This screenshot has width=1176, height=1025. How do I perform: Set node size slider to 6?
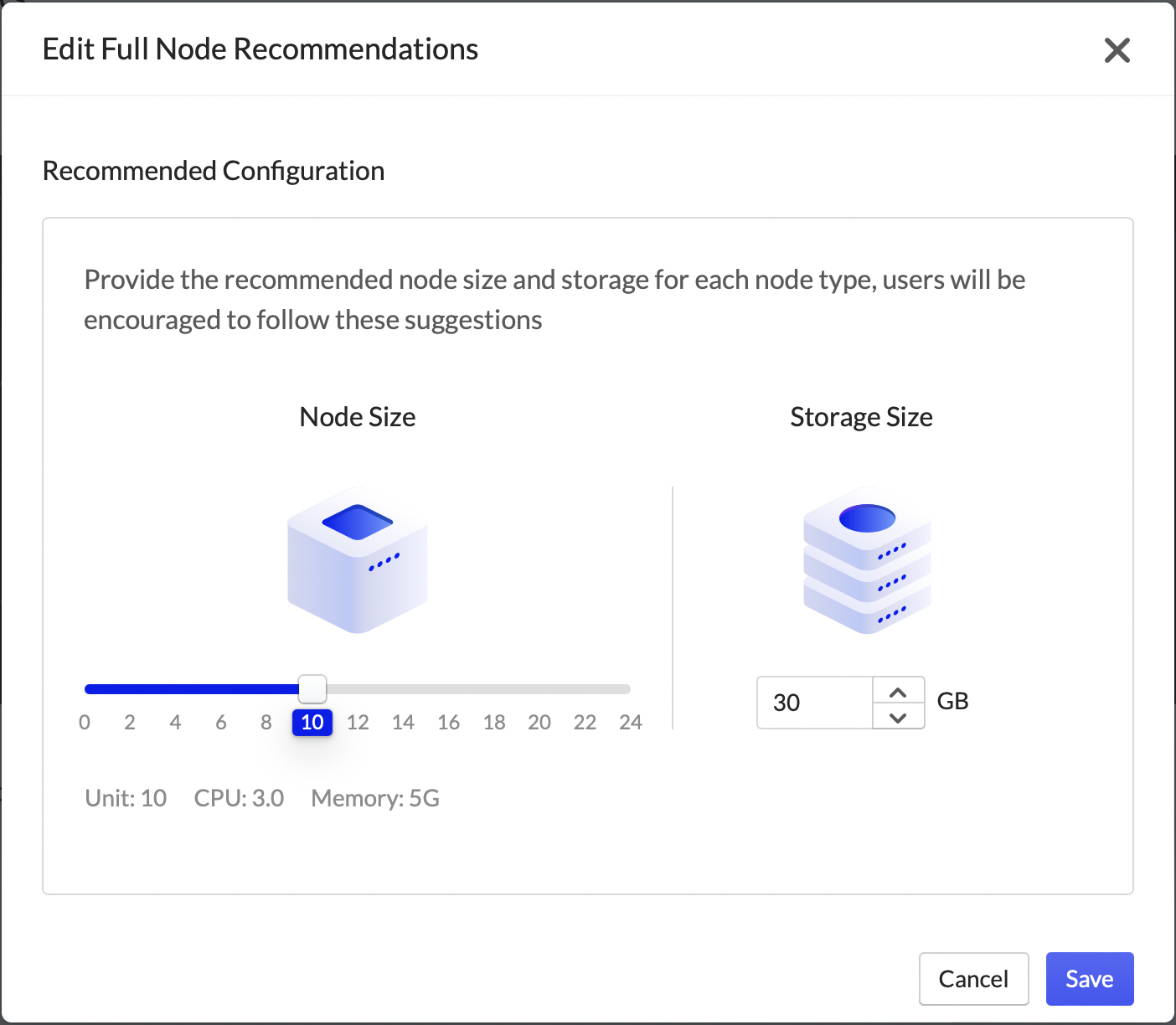point(221,722)
